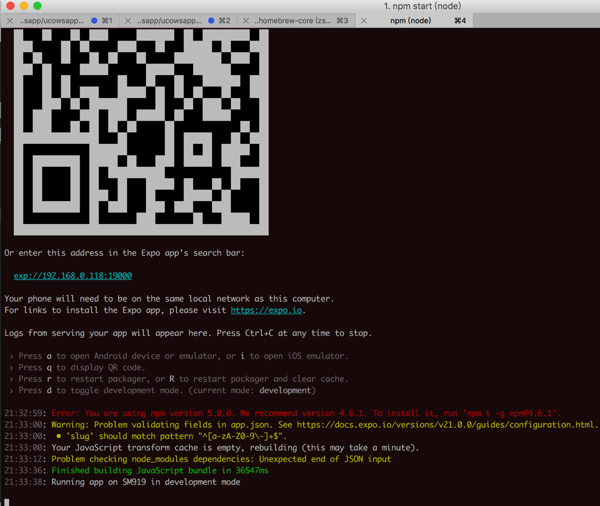Open the exp://192.168.0.118:19000 address link
The width and height of the screenshot is (600, 506).
point(73,276)
